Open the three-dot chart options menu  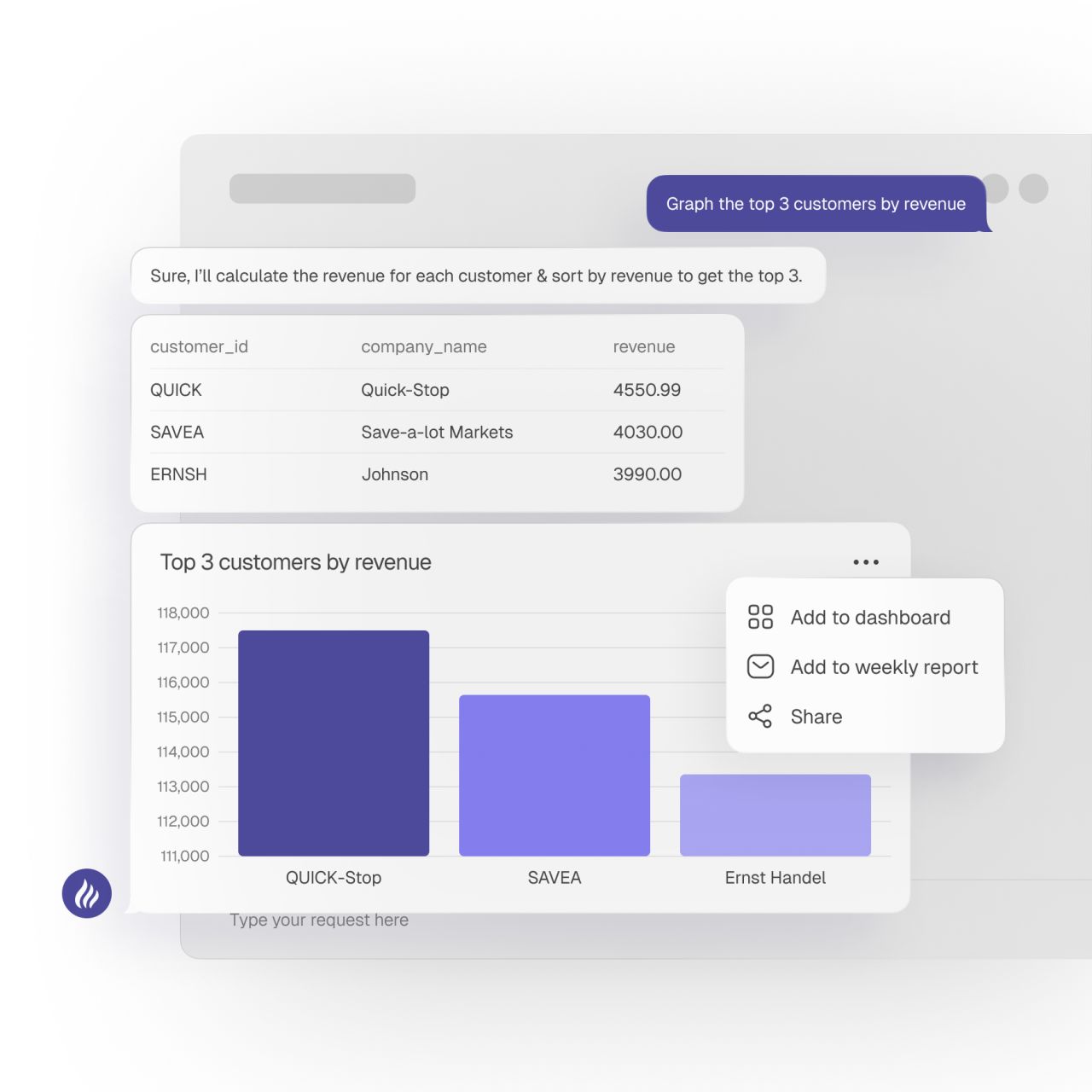[x=866, y=562]
